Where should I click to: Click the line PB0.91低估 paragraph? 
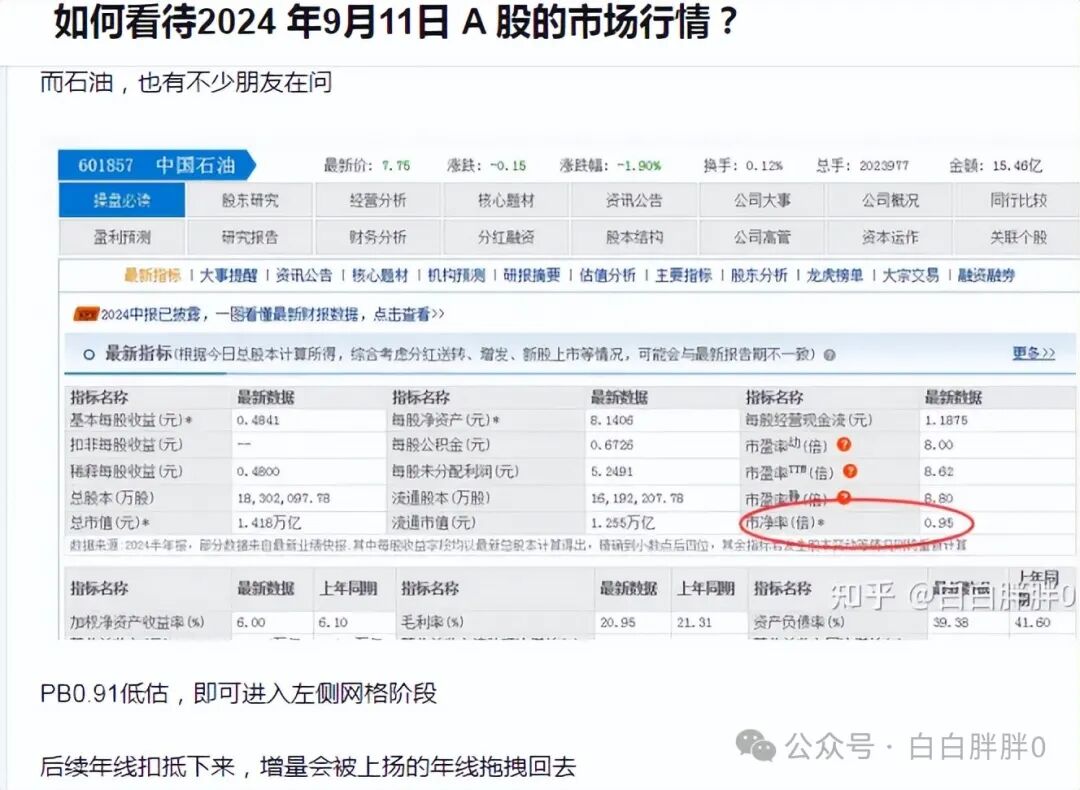[x=238, y=693]
